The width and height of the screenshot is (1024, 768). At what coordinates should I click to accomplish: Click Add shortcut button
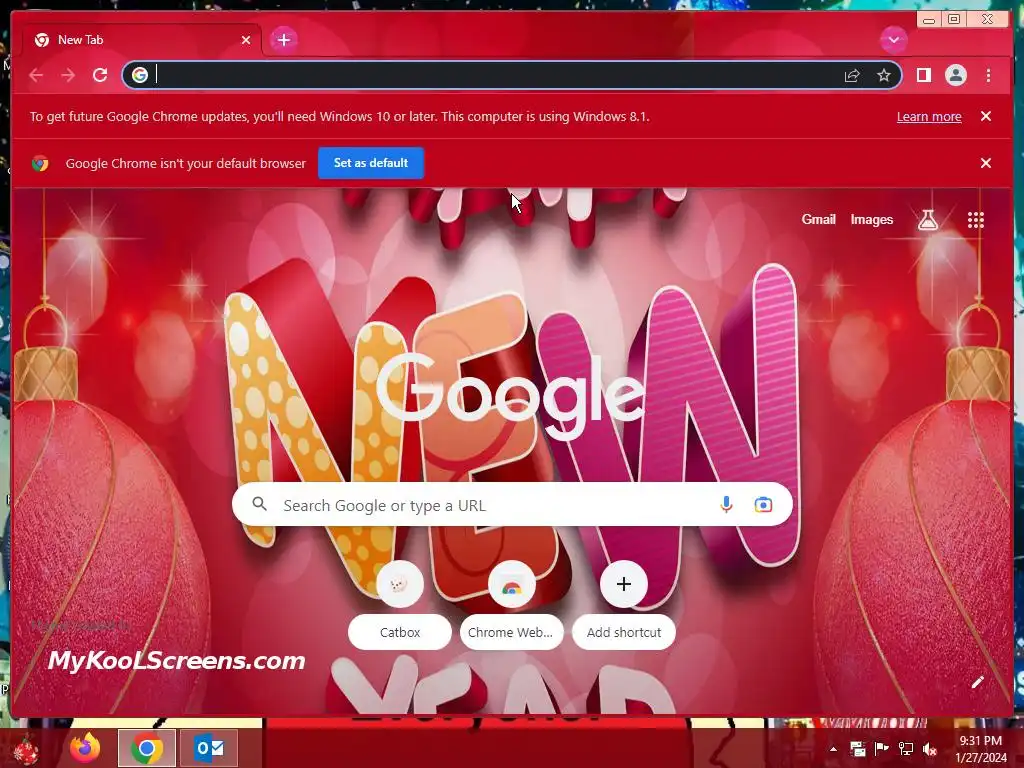point(624,605)
